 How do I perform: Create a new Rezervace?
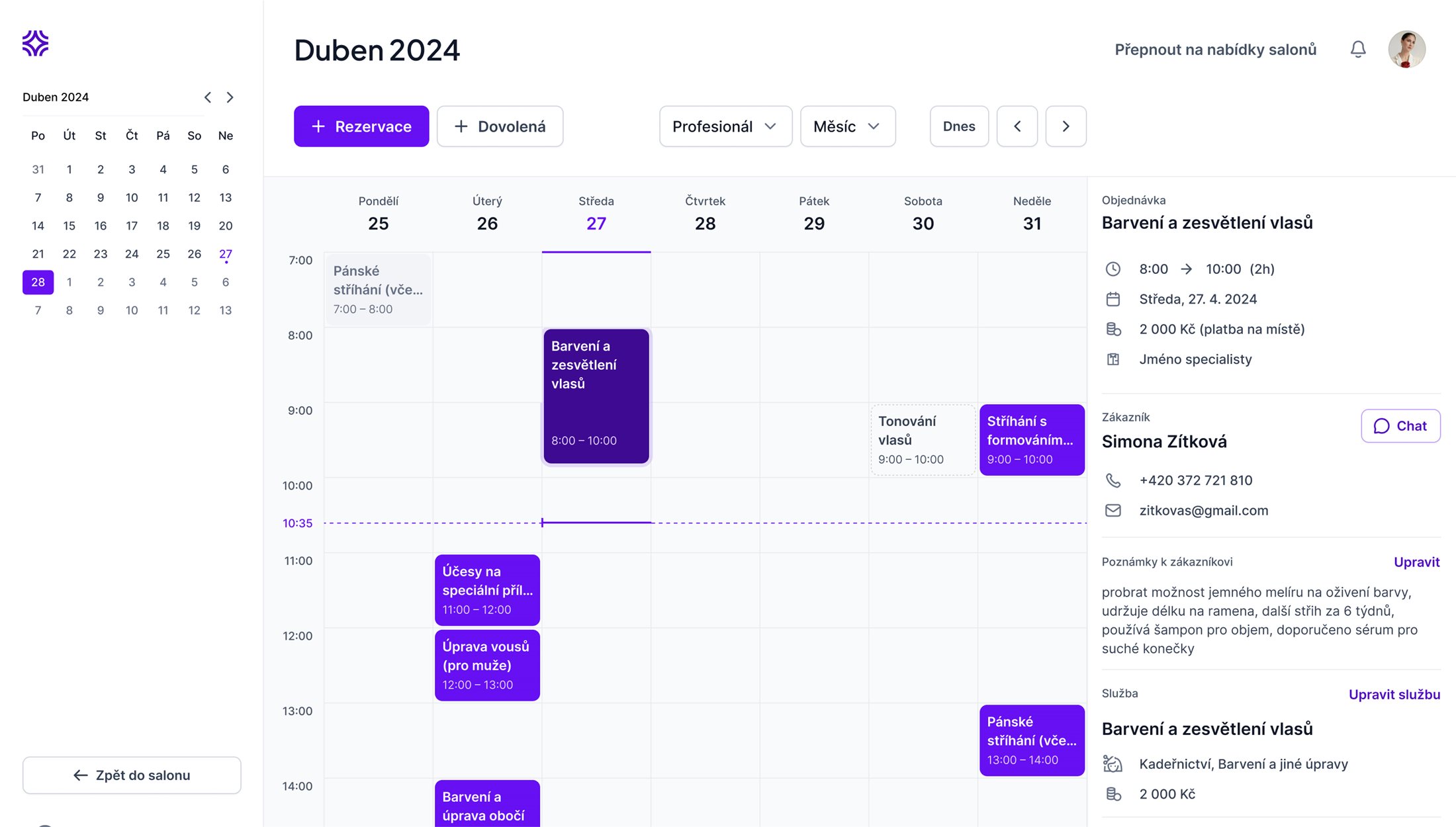361,126
